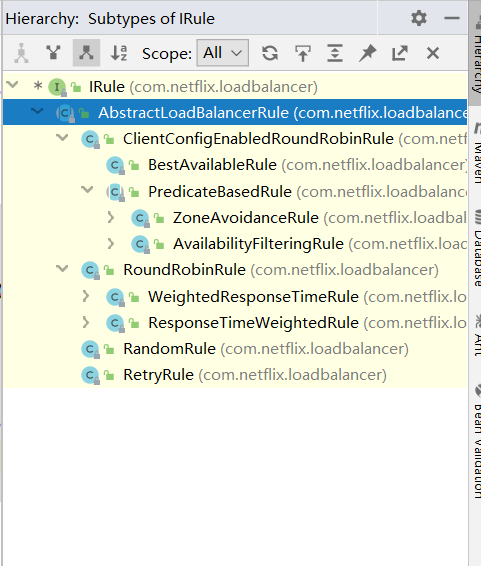Click the RetryRule public lock icon
This screenshot has width=481, height=566.
pyautogui.click(x=109, y=375)
